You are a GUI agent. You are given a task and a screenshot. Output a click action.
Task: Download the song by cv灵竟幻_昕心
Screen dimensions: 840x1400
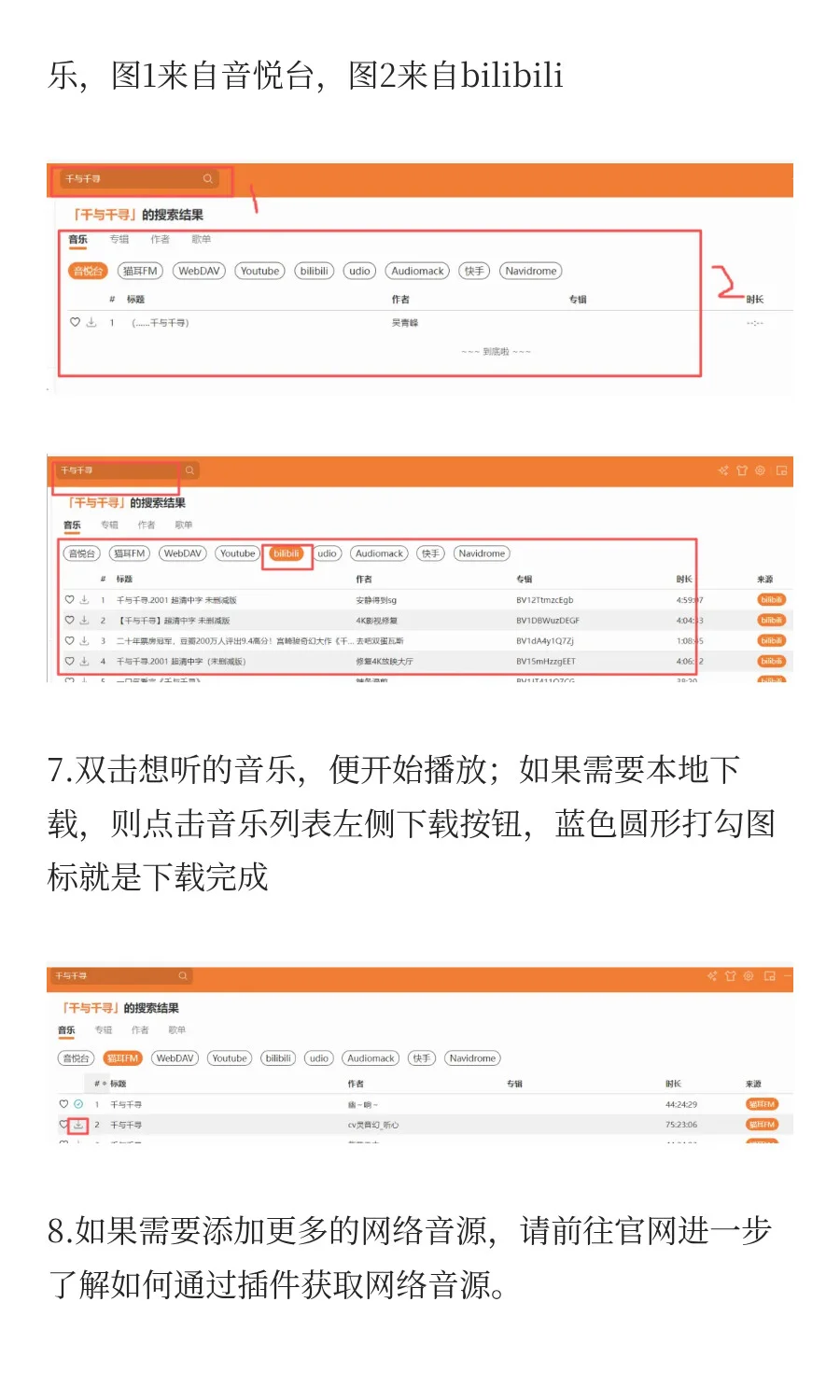(76, 1125)
